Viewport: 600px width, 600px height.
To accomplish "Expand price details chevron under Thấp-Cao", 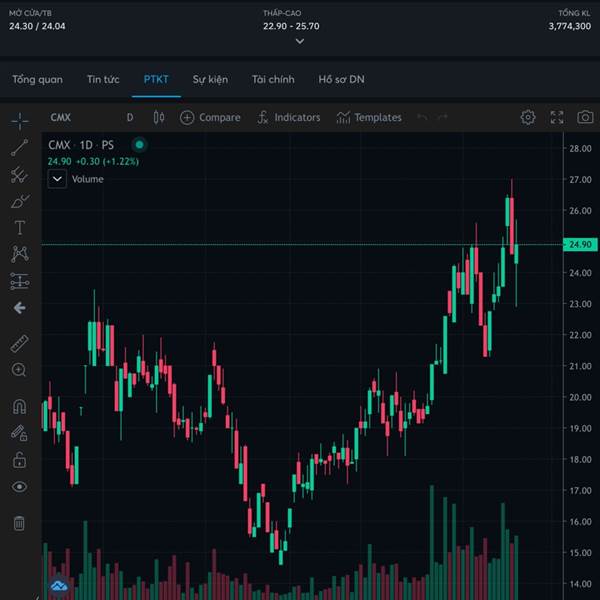I will coord(300,41).
